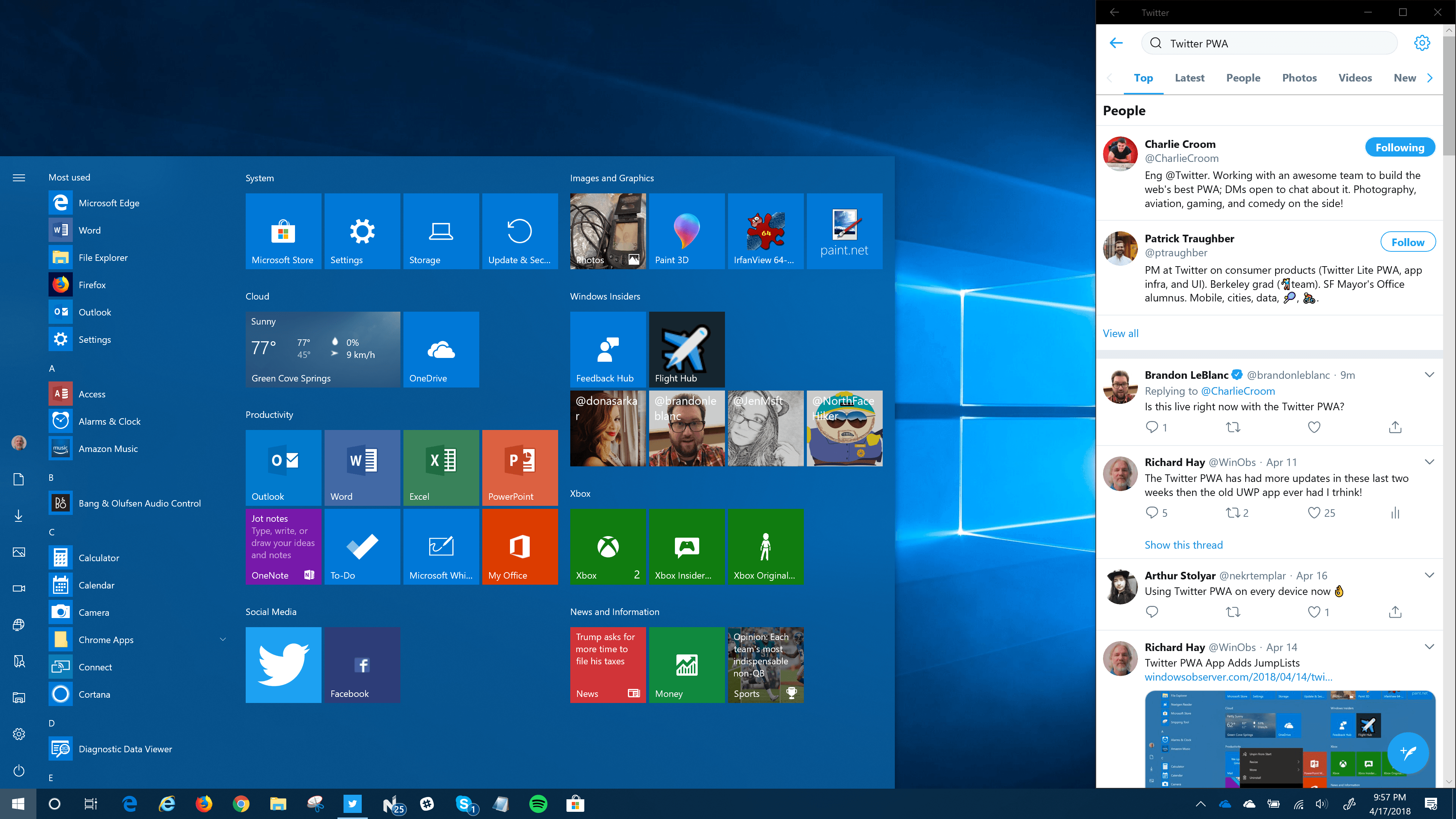Open the To-Do tile
This screenshot has height=819, width=1456.
point(362,546)
